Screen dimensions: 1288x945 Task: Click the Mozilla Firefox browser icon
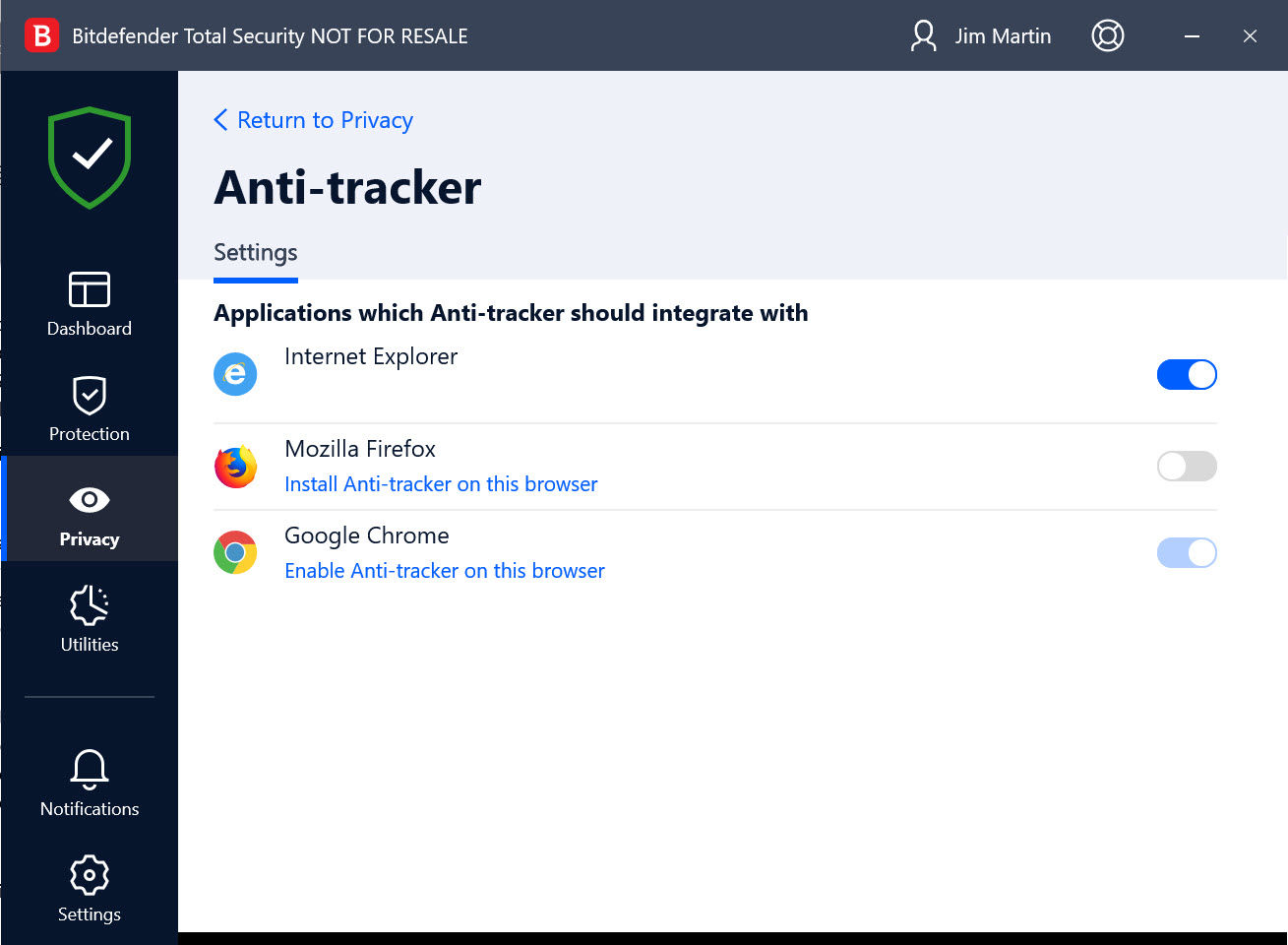(235, 467)
